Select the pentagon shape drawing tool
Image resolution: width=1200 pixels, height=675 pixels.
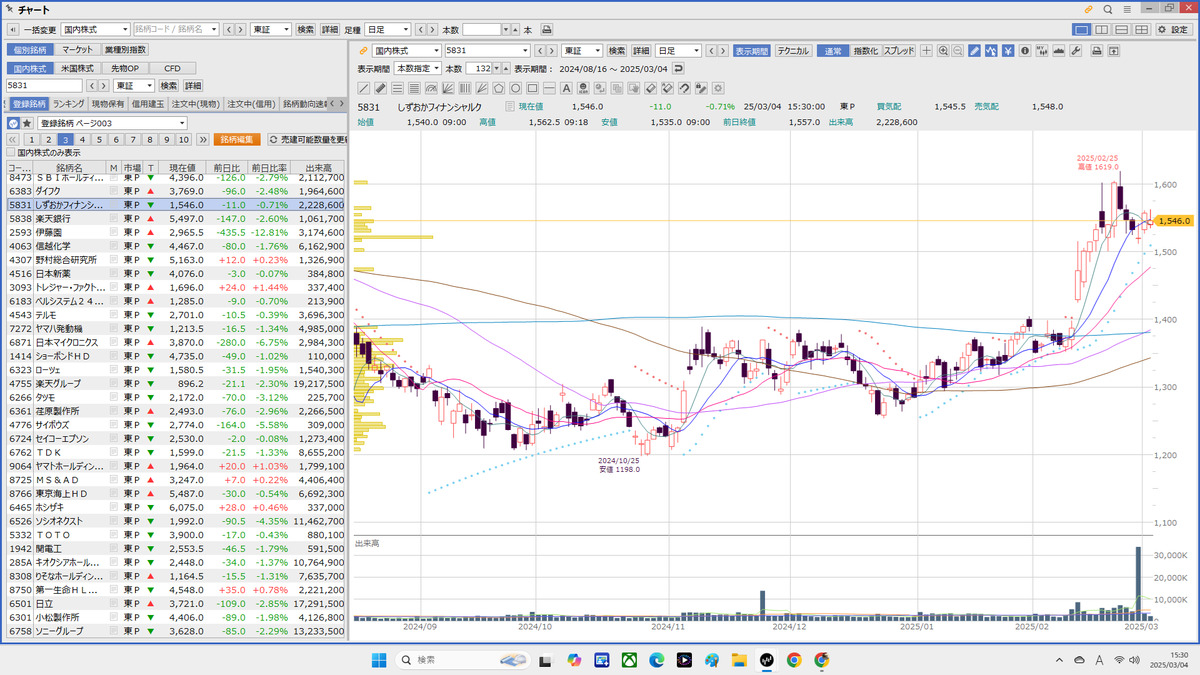(x=498, y=87)
